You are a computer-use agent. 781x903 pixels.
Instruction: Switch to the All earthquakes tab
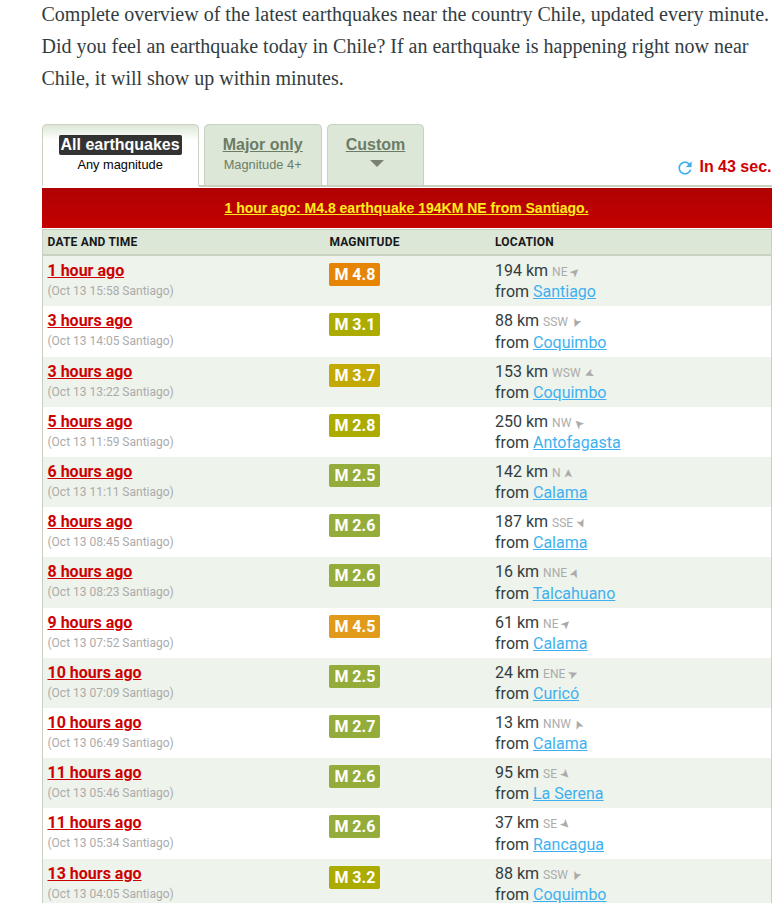coord(120,154)
